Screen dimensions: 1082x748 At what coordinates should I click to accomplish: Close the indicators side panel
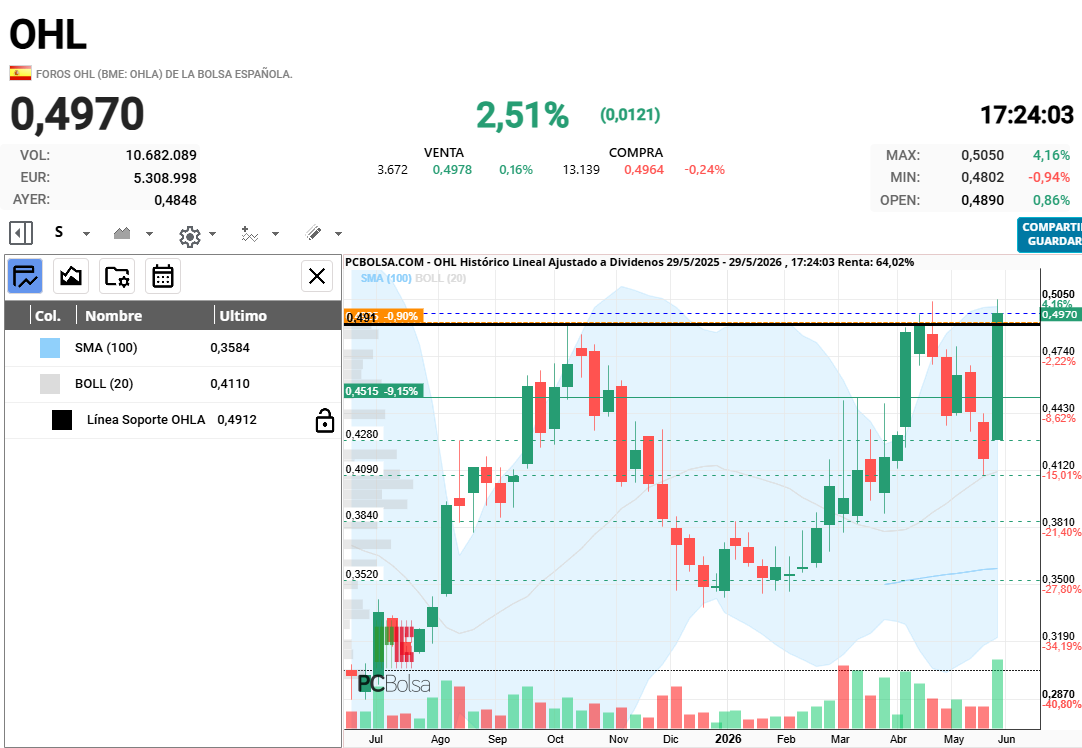[x=317, y=276]
